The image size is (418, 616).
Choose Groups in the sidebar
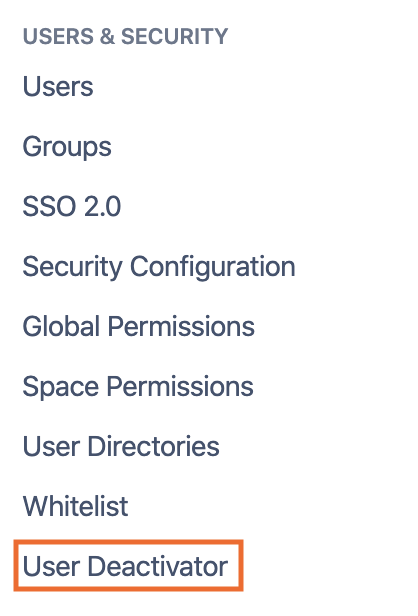click(x=67, y=147)
